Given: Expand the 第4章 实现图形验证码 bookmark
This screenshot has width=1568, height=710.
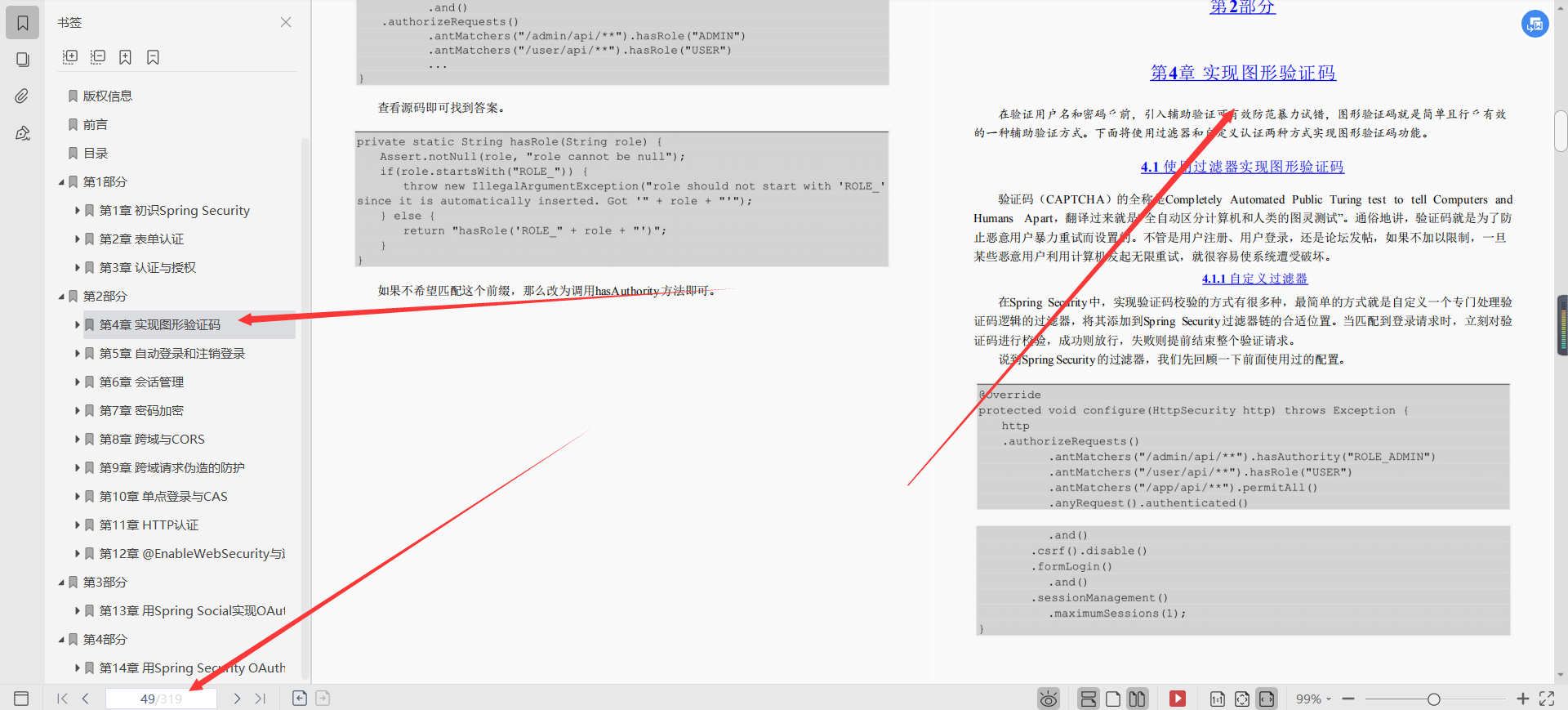Looking at the screenshot, I should [78, 325].
